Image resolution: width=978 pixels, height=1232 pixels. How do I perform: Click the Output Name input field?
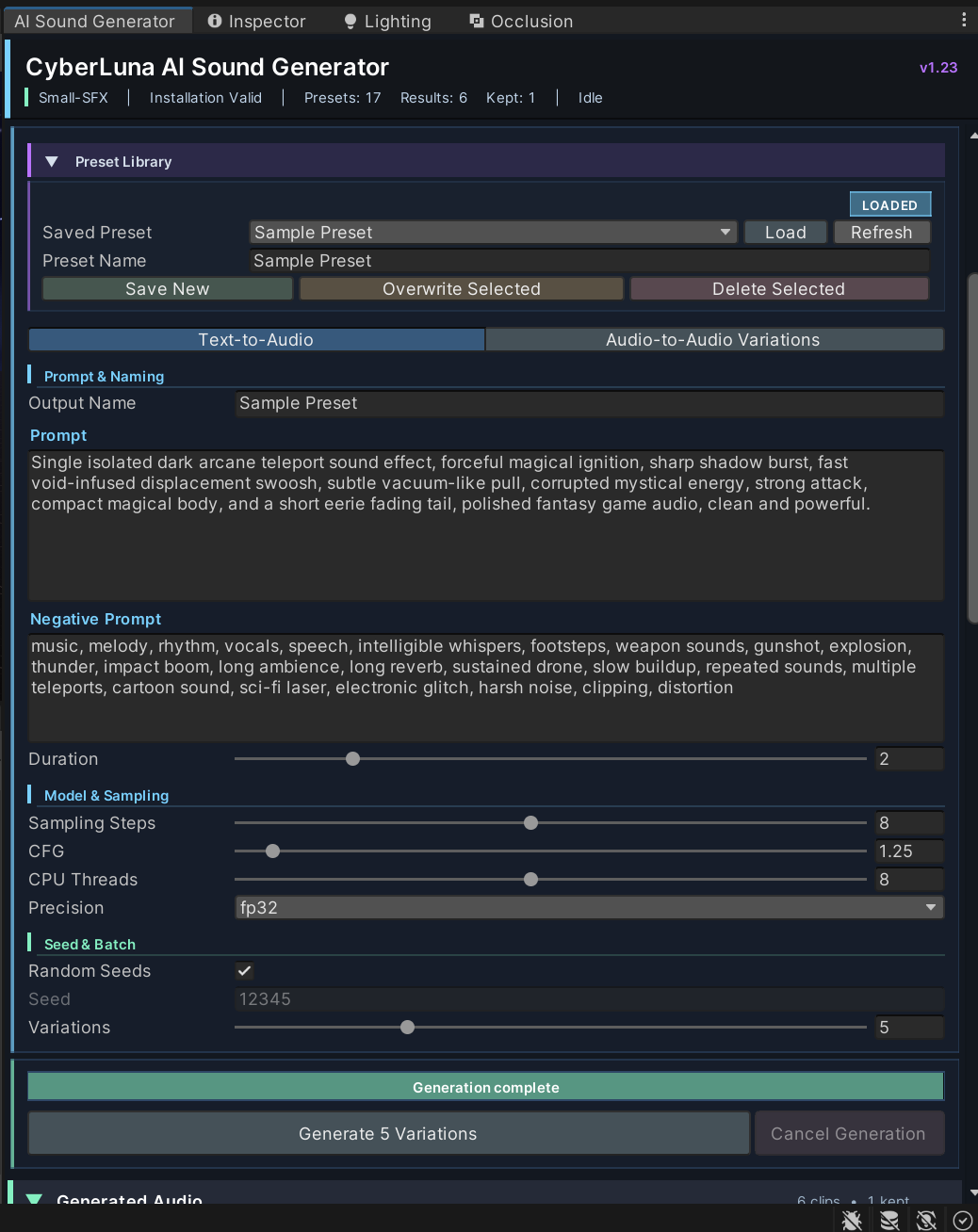pyautogui.click(x=589, y=403)
